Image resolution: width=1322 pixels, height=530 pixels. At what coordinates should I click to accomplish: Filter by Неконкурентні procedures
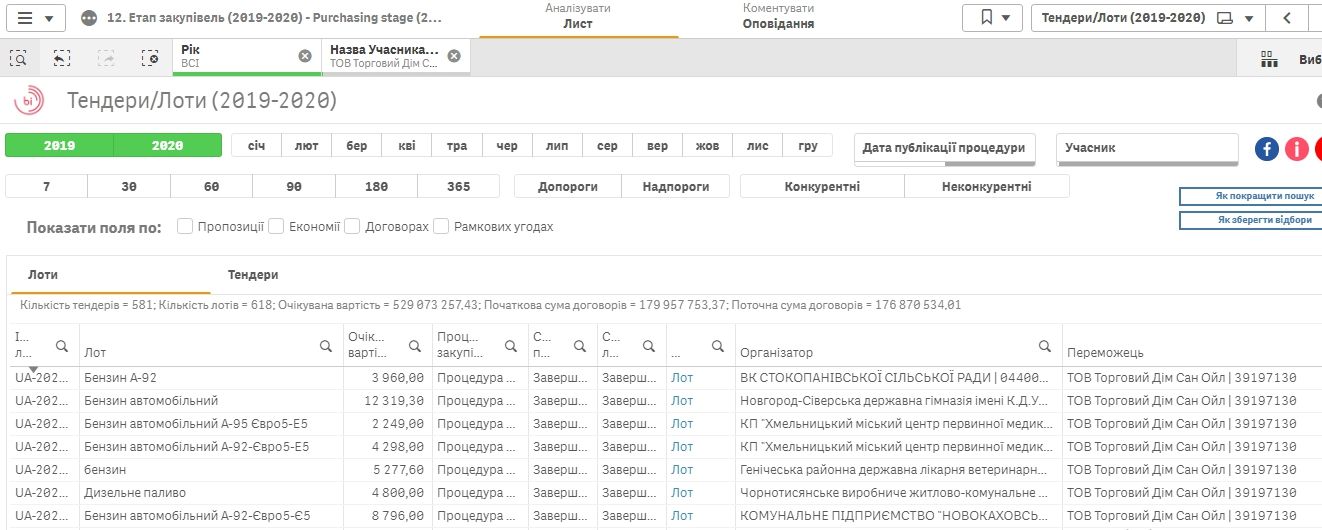pos(987,187)
